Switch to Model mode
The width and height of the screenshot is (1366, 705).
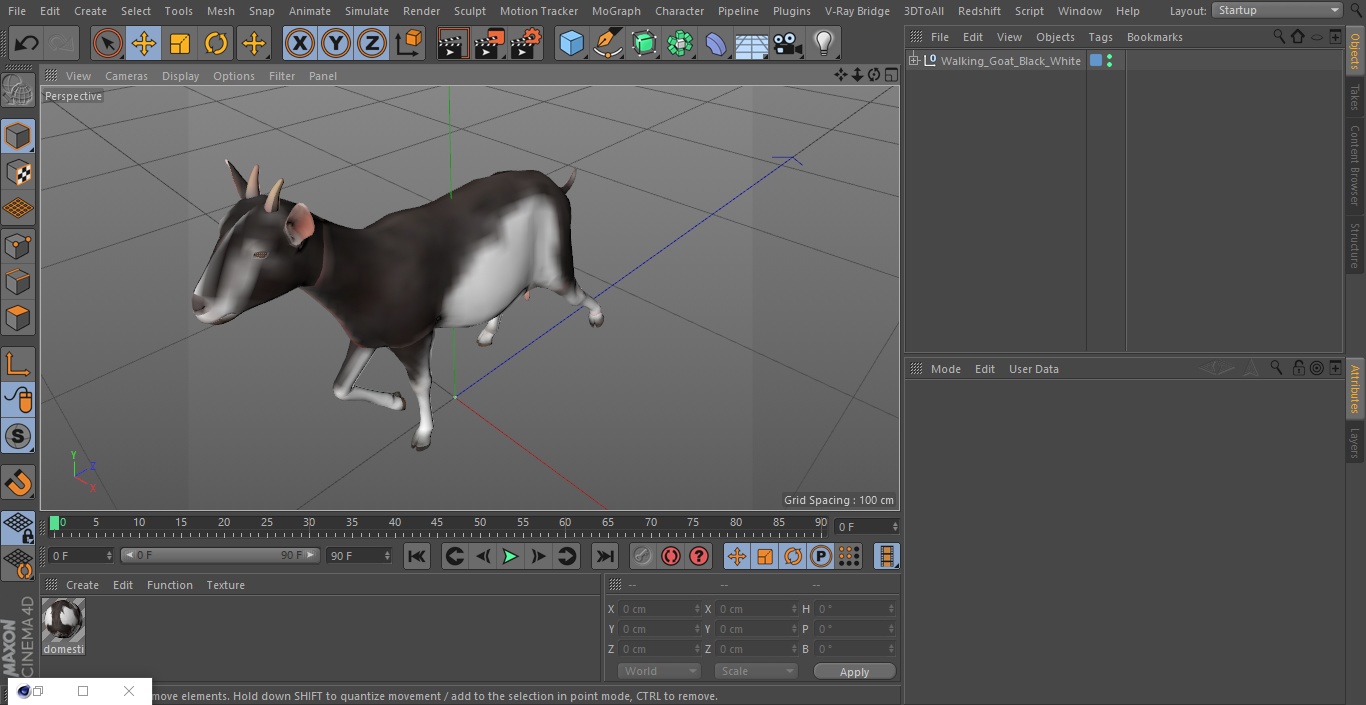pos(18,136)
